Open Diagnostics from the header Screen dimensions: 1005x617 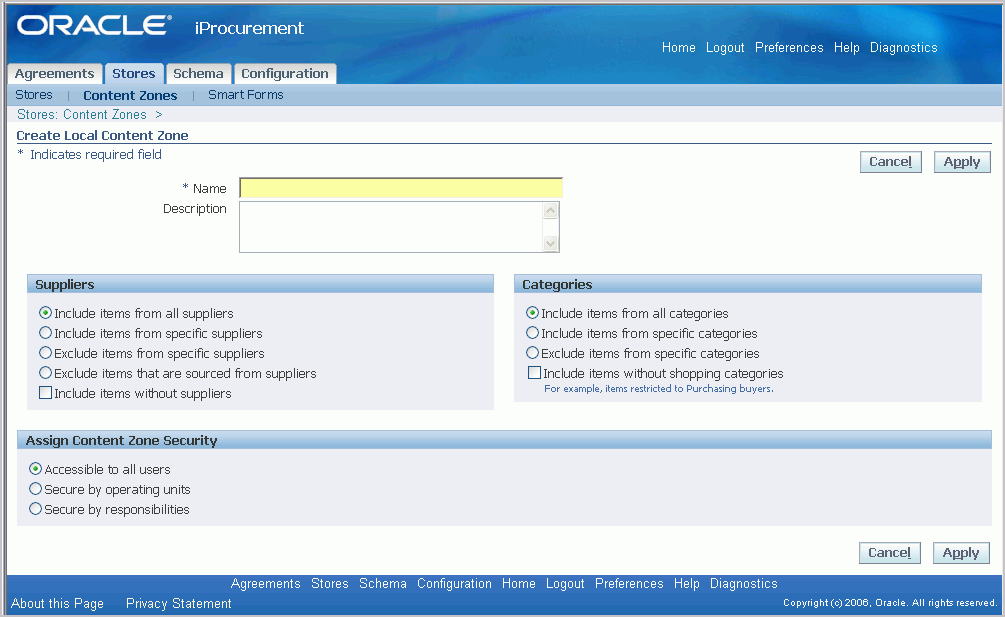tap(904, 47)
